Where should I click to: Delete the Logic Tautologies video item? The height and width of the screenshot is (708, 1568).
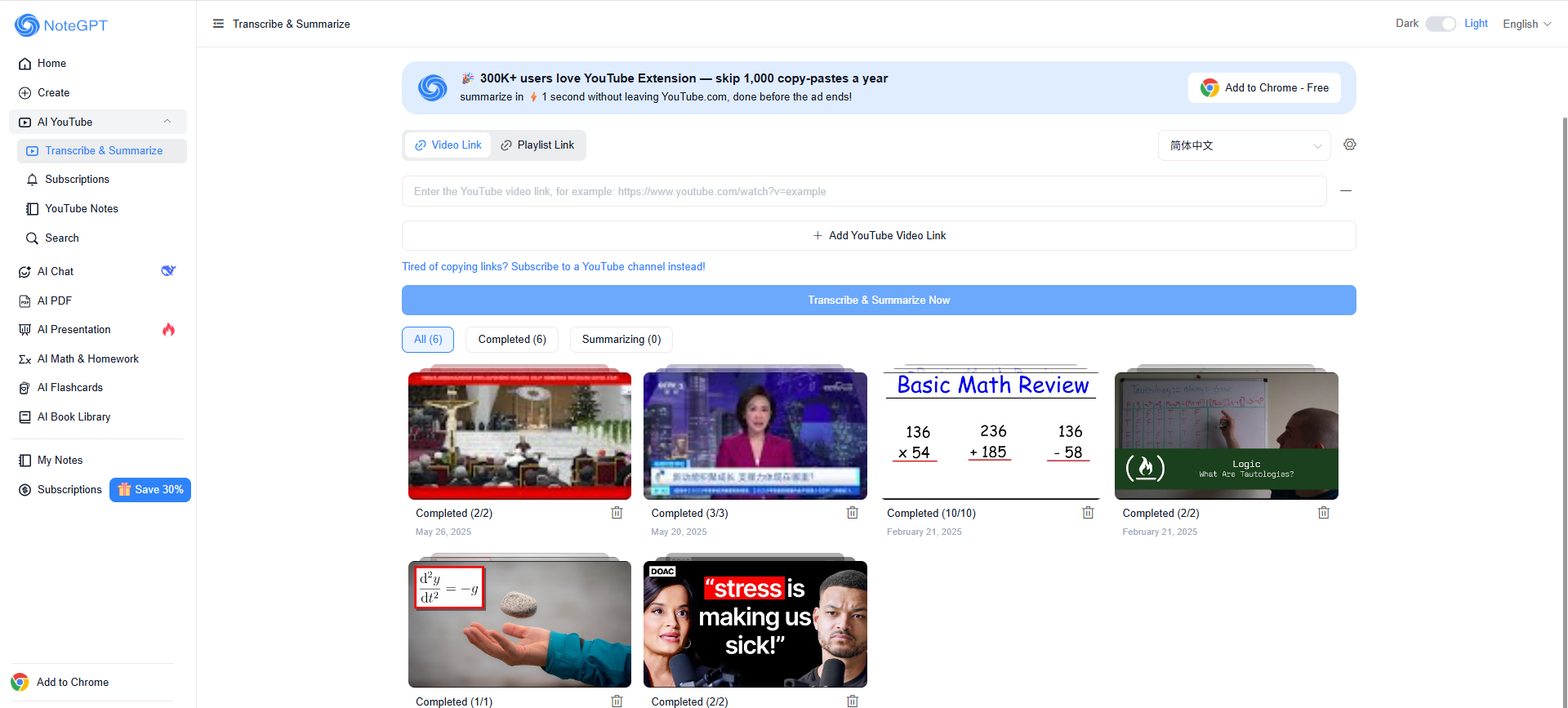[1323, 513]
